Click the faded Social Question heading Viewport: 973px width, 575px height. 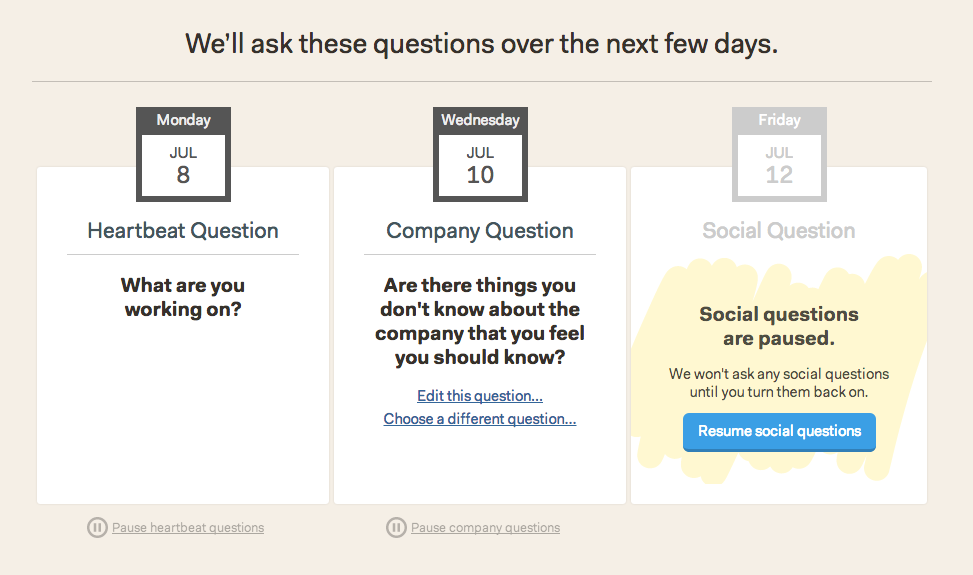(779, 231)
